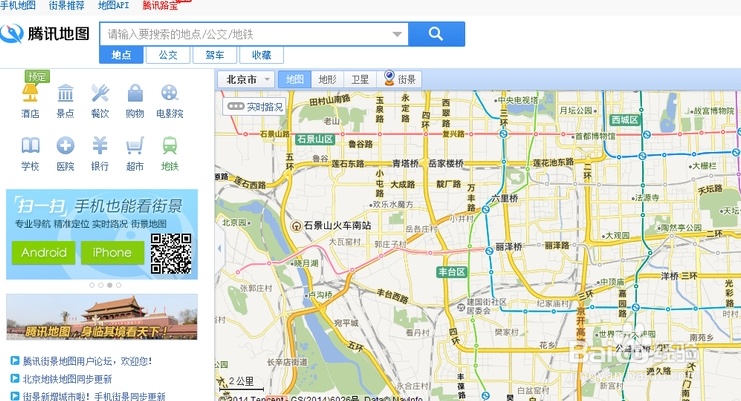Open the 酒店 hotel category icon
The image size is (741, 401).
click(x=30, y=100)
